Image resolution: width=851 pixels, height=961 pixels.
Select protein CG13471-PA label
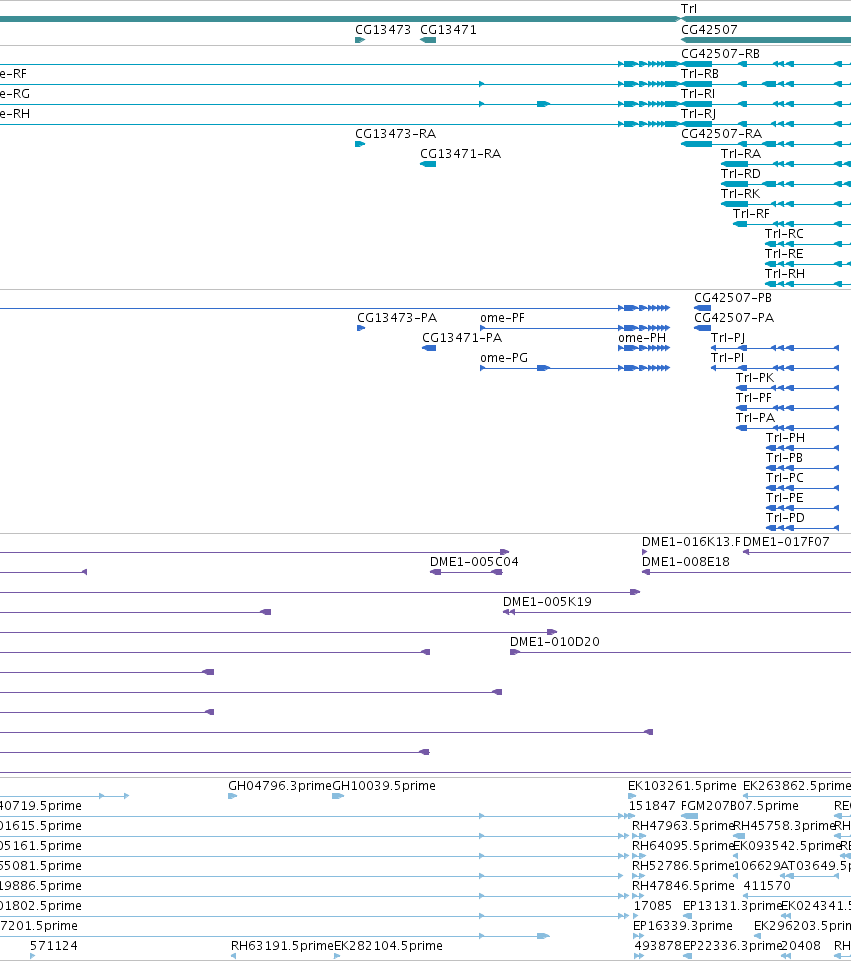pyautogui.click(x=462, y=338)
